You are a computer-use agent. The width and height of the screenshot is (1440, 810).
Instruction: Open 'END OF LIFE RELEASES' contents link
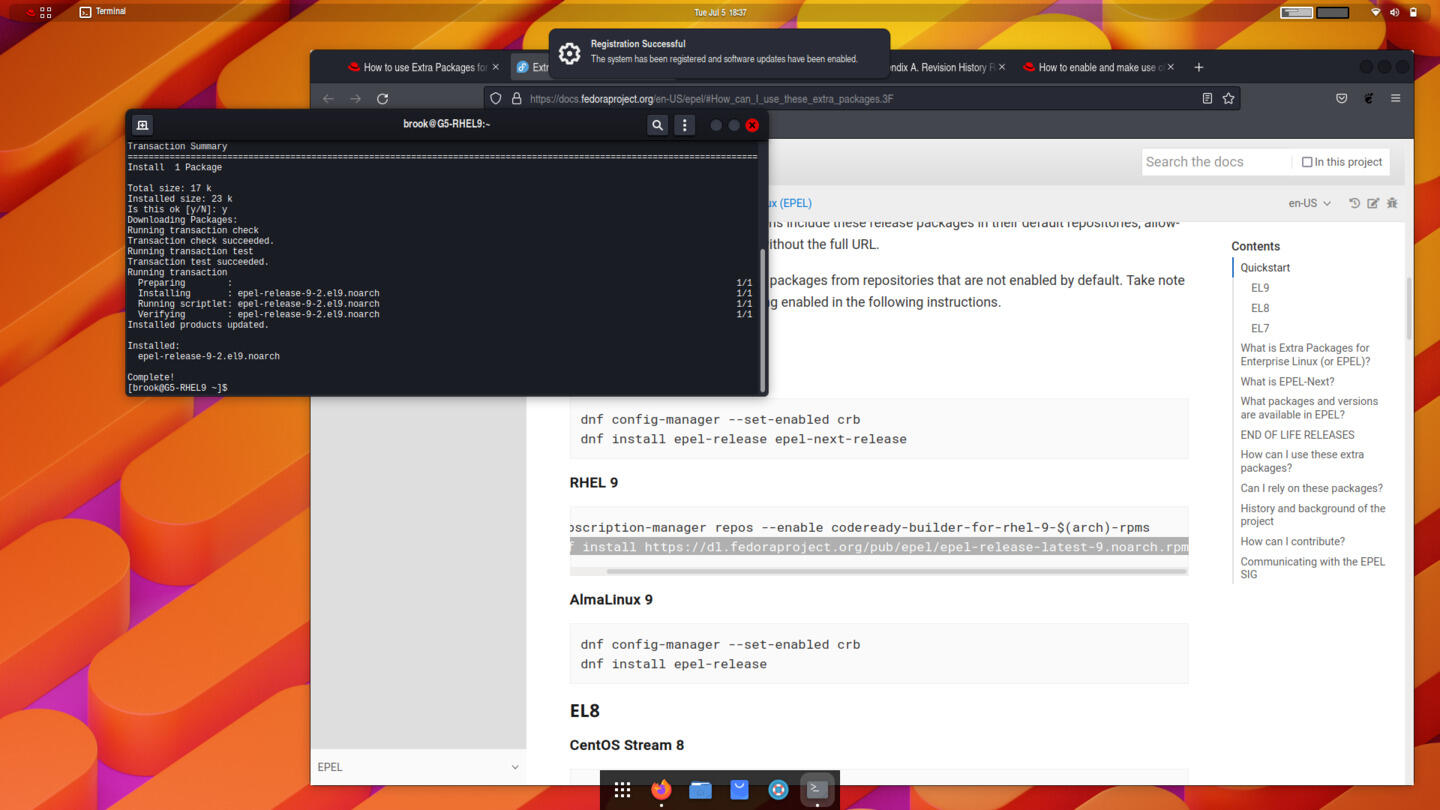[1297, 435]
